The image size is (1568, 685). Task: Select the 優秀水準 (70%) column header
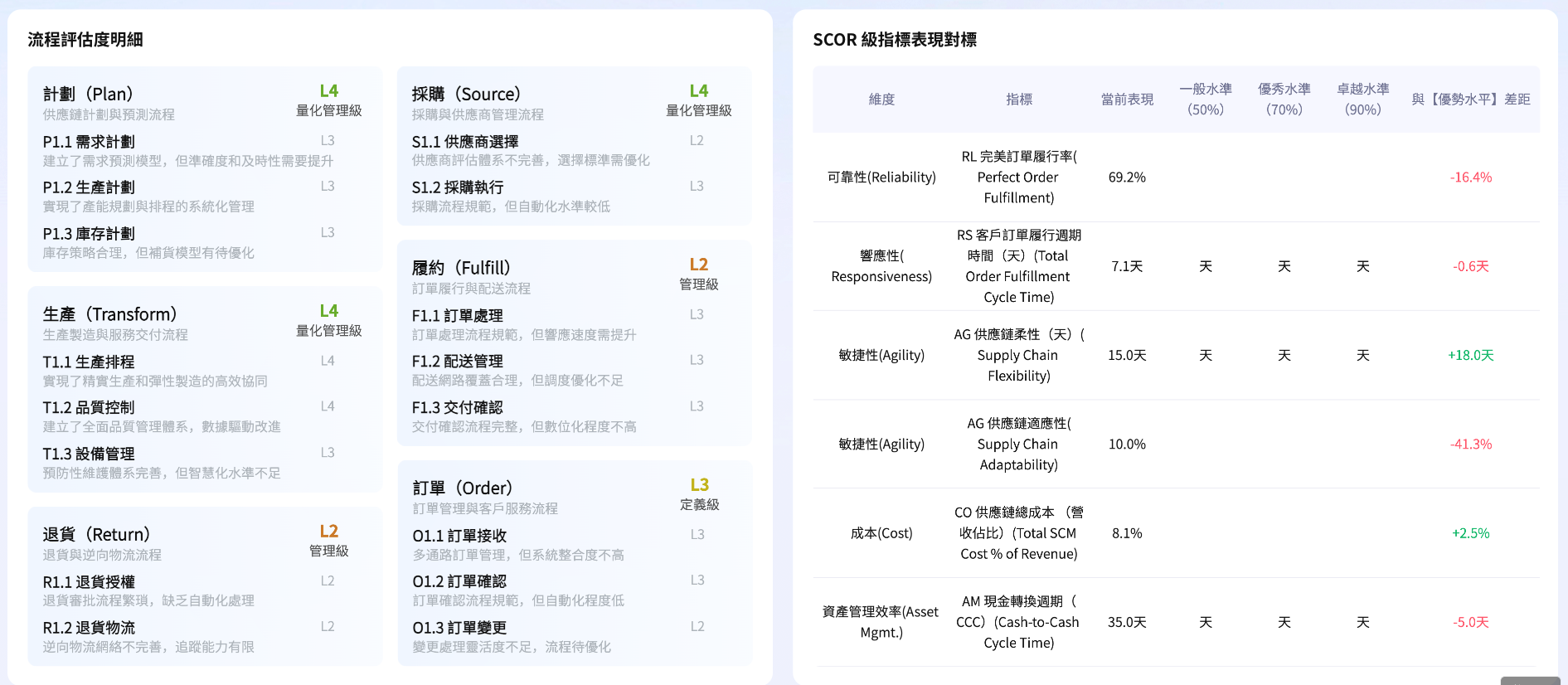pyautogui.click(x=1284, y=100)
